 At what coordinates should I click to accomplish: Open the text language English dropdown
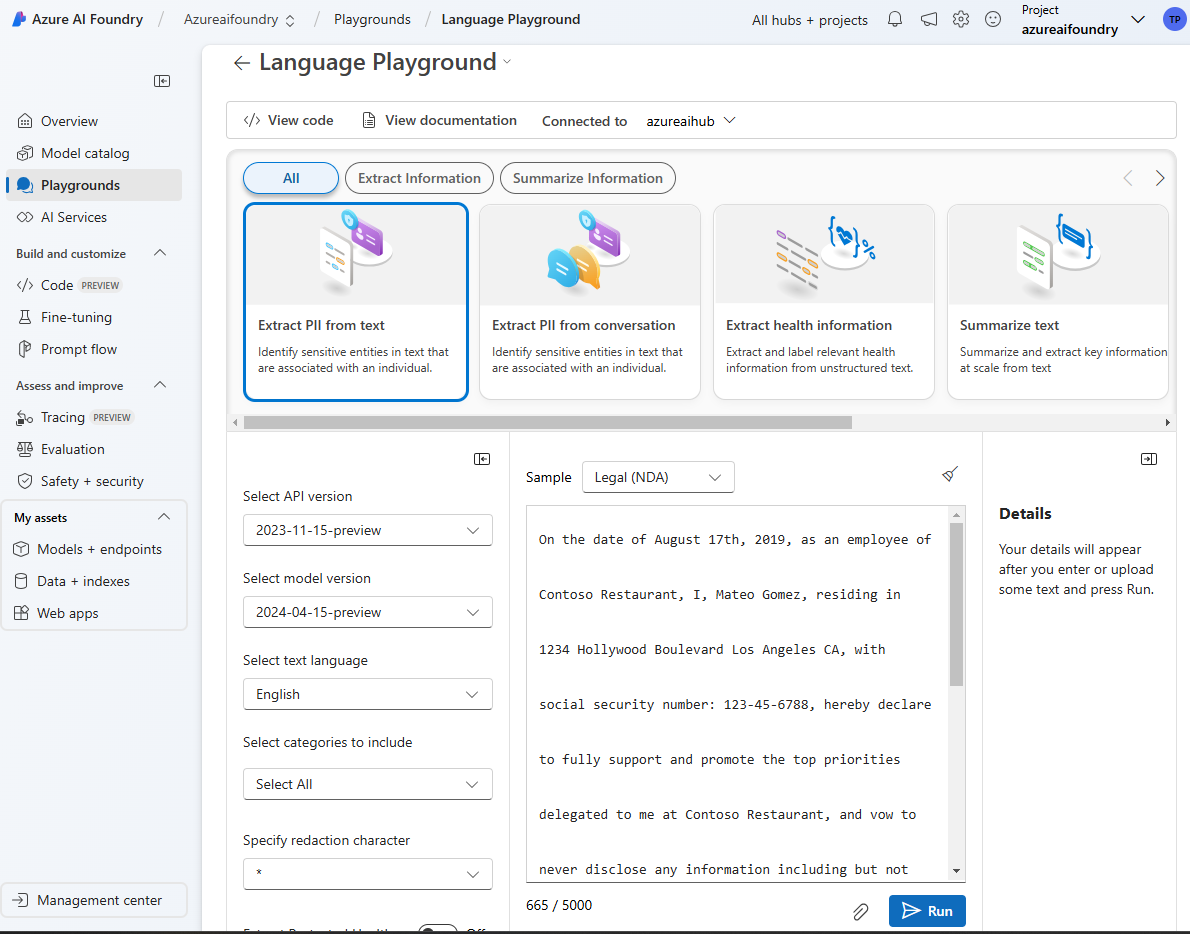click(x=367, y=694)
